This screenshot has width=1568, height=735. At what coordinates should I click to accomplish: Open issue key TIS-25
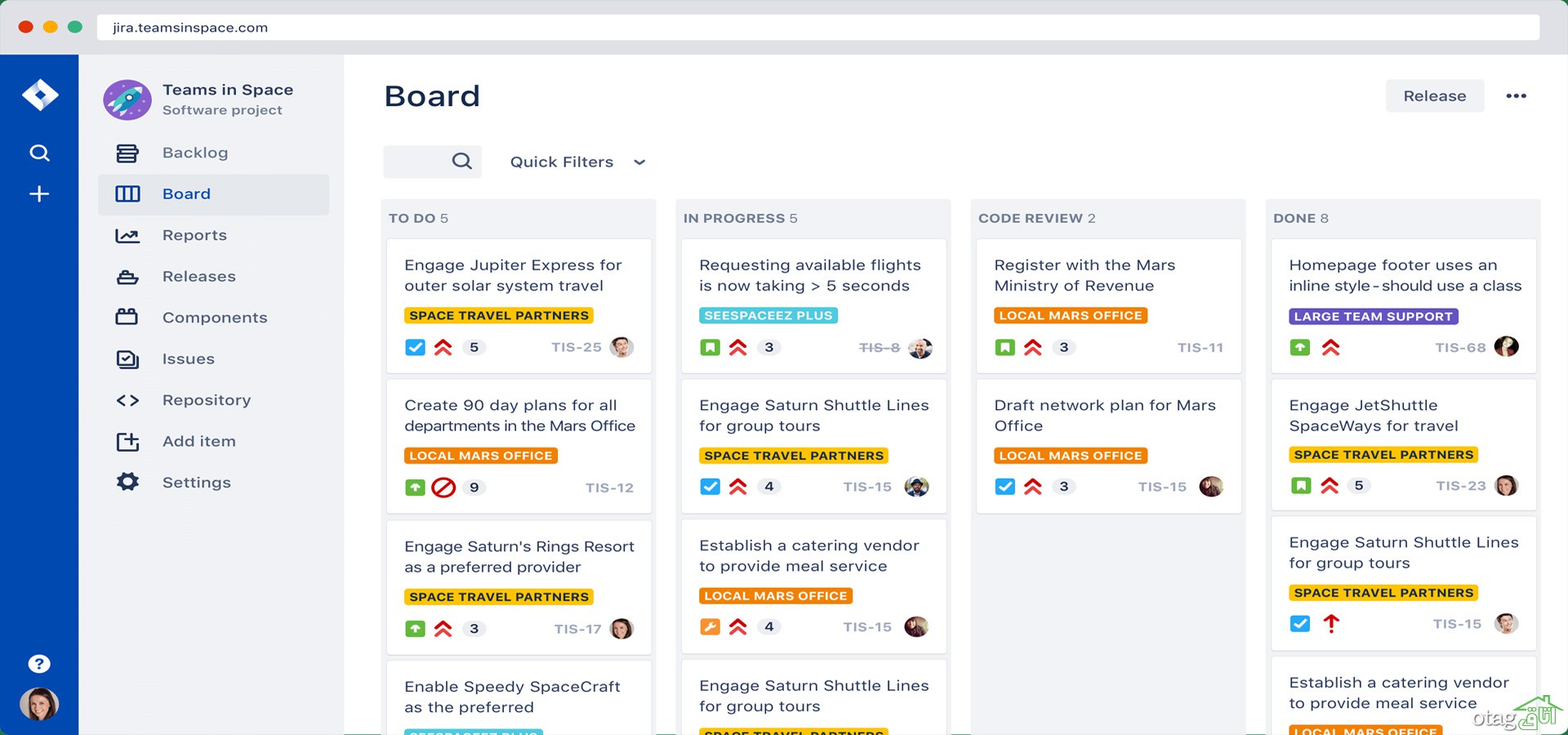577,347
